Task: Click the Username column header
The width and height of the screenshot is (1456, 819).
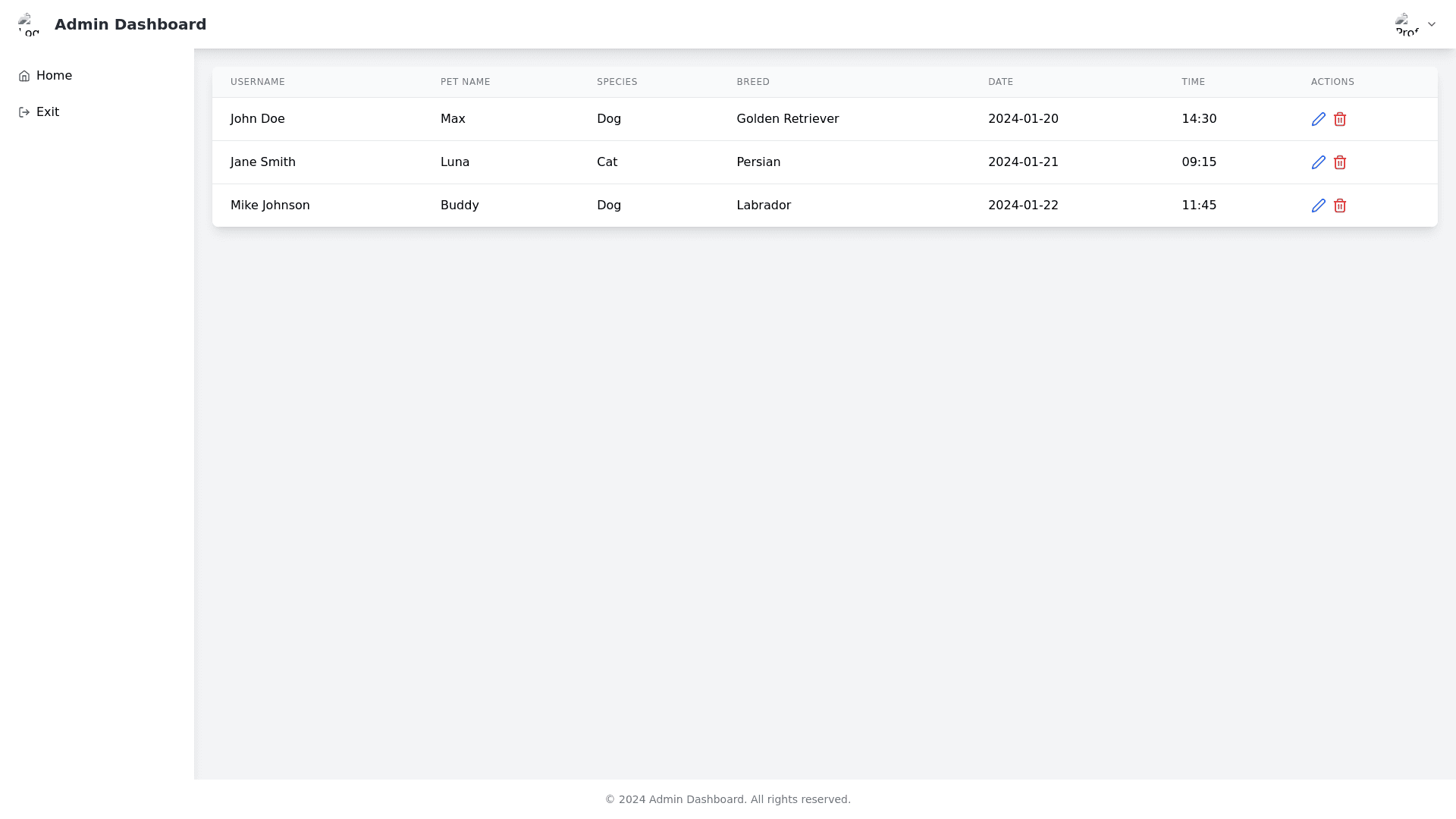Action: click(258, 82)
